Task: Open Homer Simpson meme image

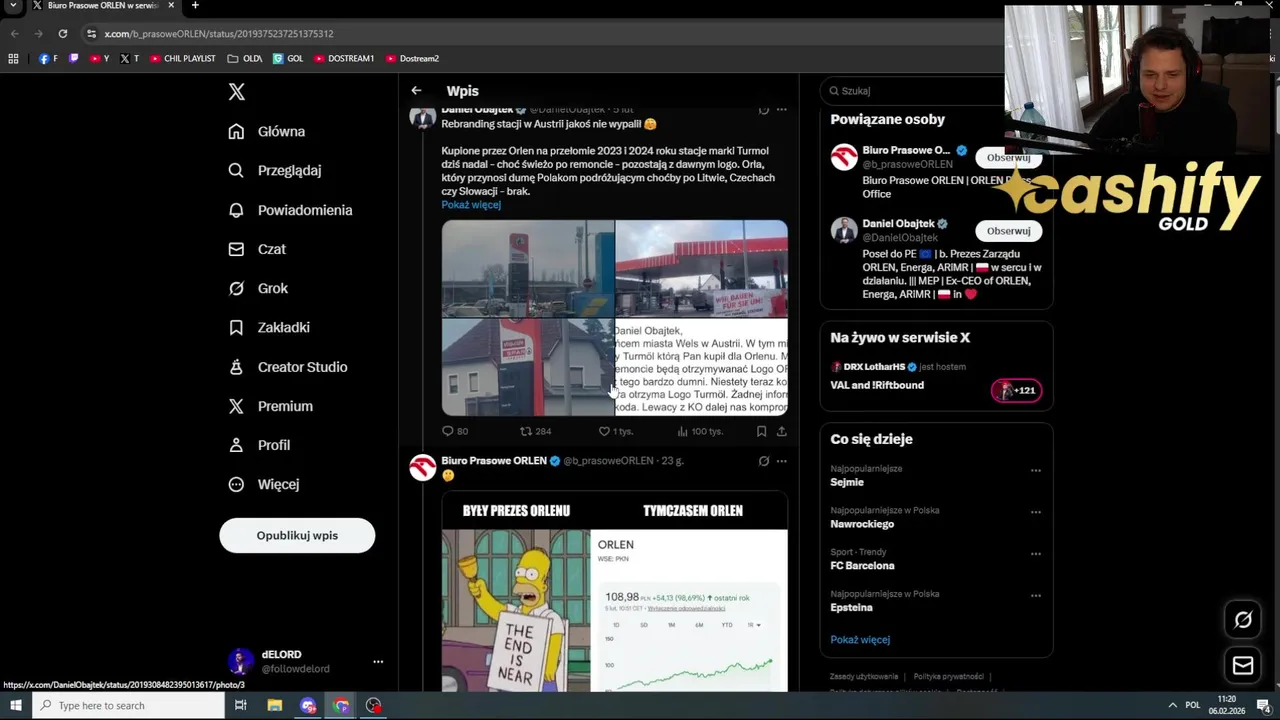Action: pyautogui.click(x=615, y=590)
